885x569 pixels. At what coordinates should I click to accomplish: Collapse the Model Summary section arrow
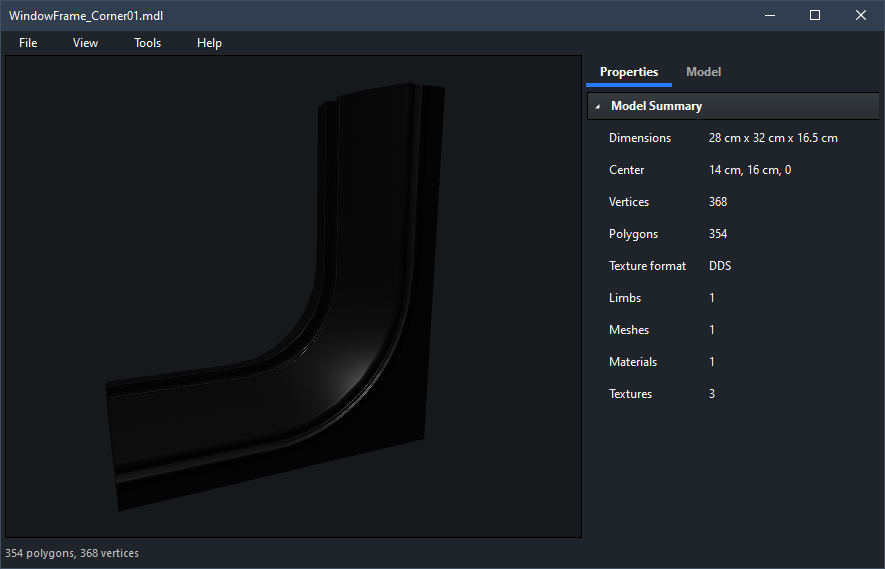(598, 106)
